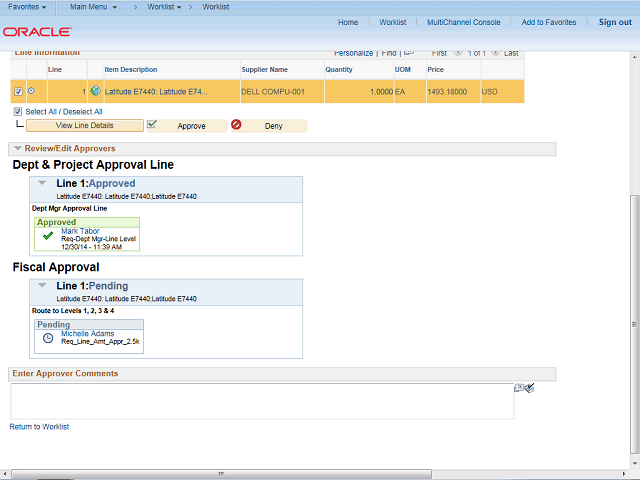This screenshot has width=640, height=480.
Task: Click the View Line Details button
Action: [85, 125]
